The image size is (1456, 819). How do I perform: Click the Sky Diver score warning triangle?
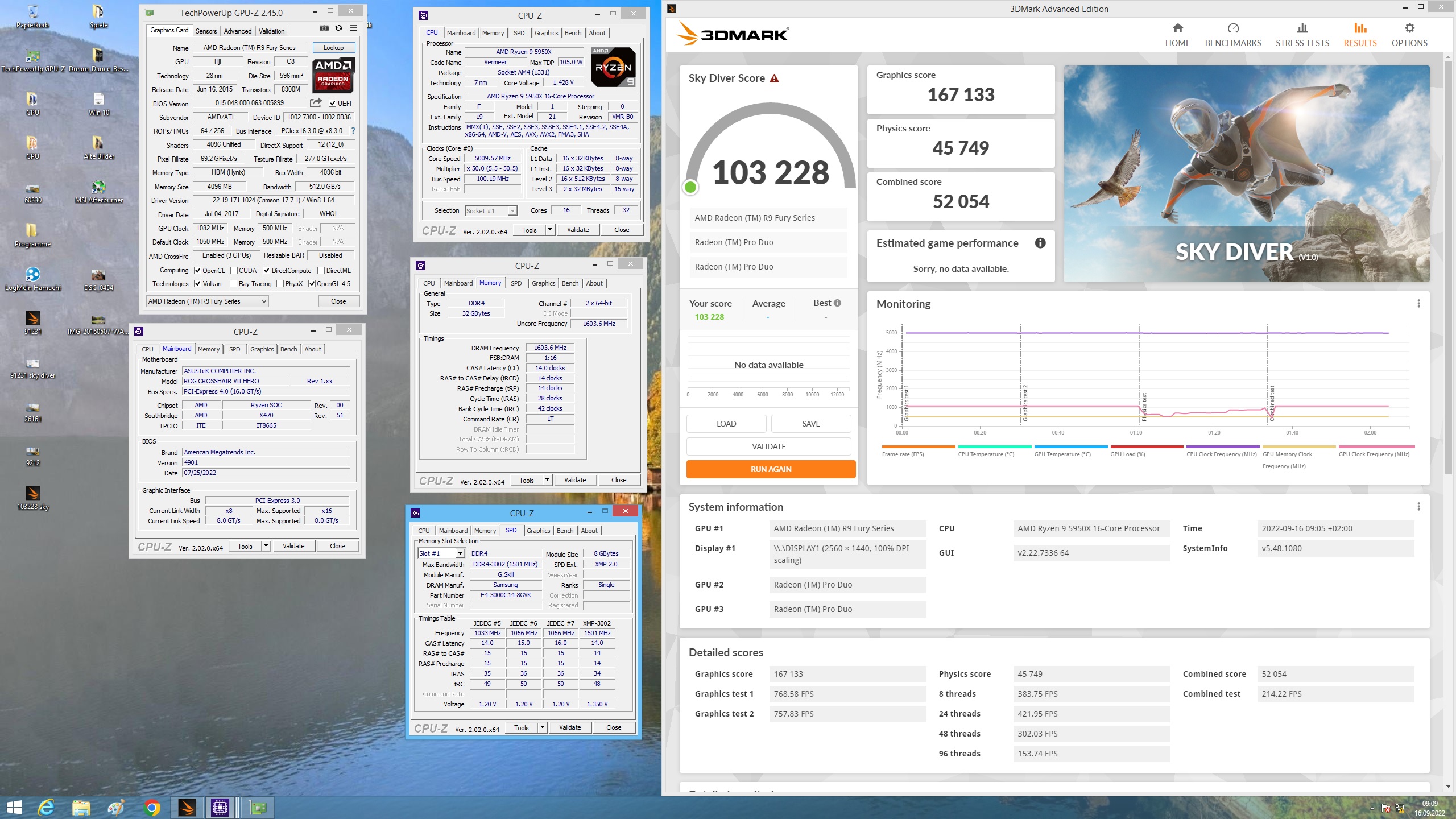[774, 78]
